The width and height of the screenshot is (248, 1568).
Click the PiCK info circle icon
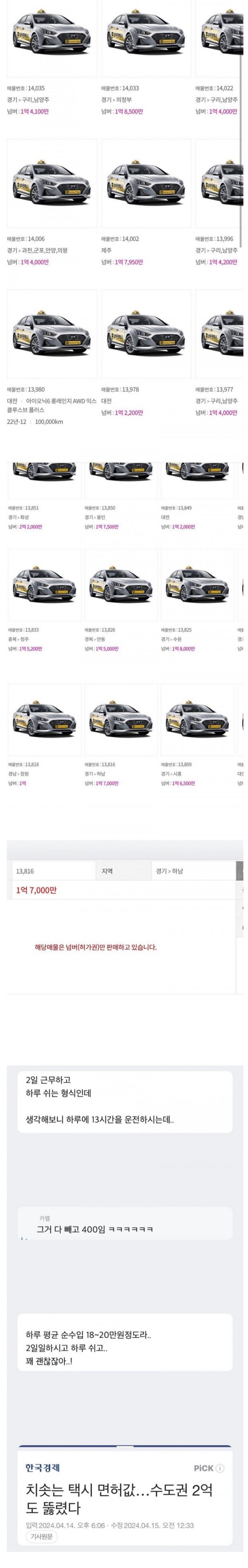click(x=220, y=1467)
